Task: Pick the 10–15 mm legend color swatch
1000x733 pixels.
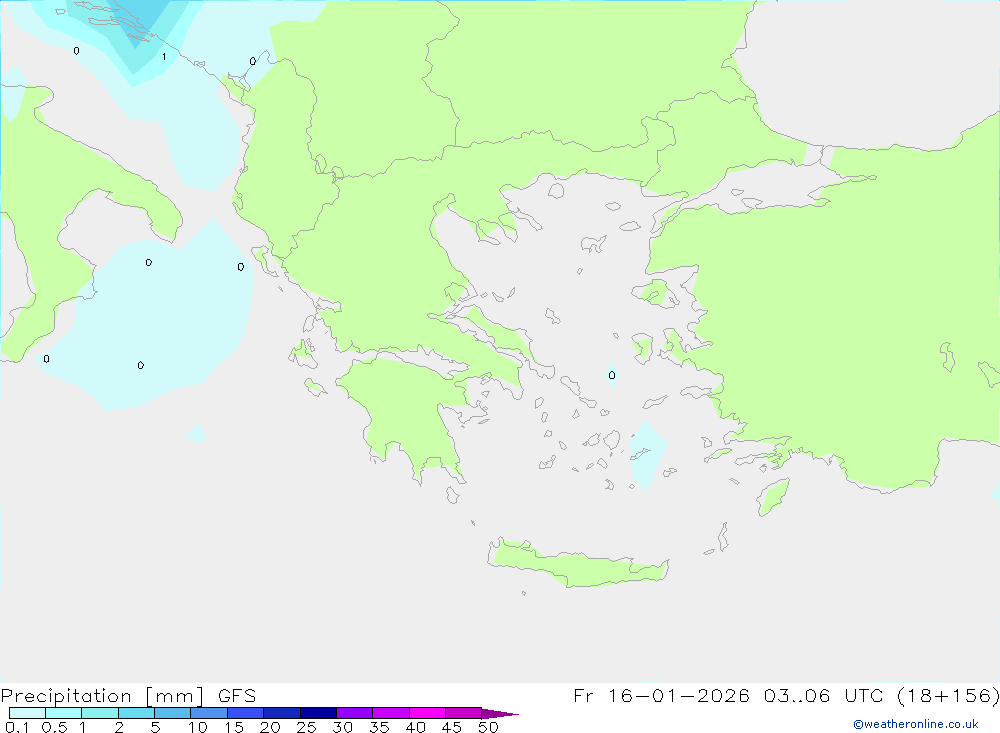Action: pos(209,713)
